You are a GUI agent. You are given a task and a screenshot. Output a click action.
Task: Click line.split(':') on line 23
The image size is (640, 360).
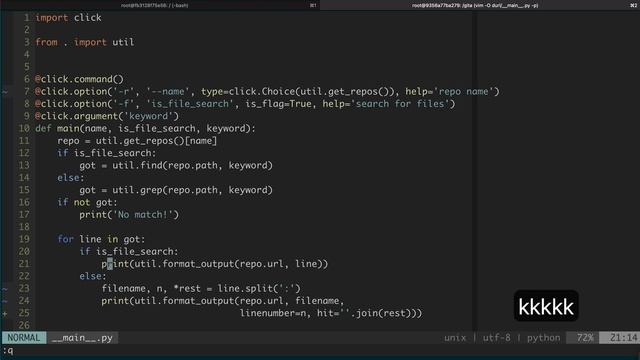(259, 289)
